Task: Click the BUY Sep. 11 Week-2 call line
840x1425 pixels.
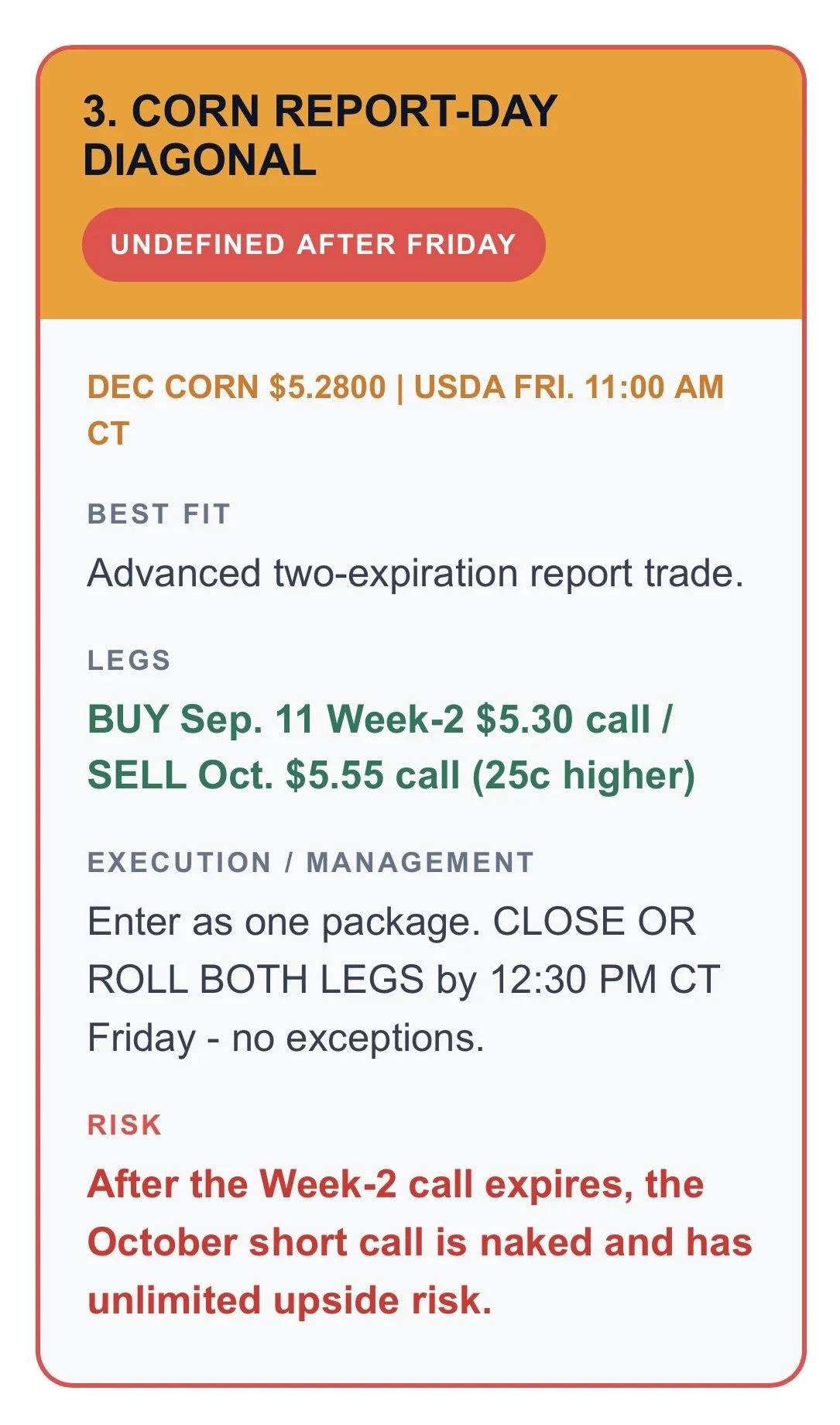Action: pyautogui.click(x=379, y=719)
